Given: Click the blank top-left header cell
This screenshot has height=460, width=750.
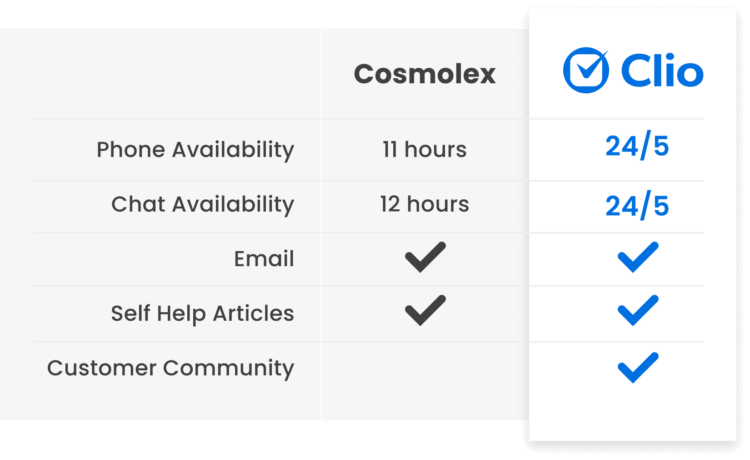Looking at the screenshot, I should pyautogui.click(x=170, y=75).
